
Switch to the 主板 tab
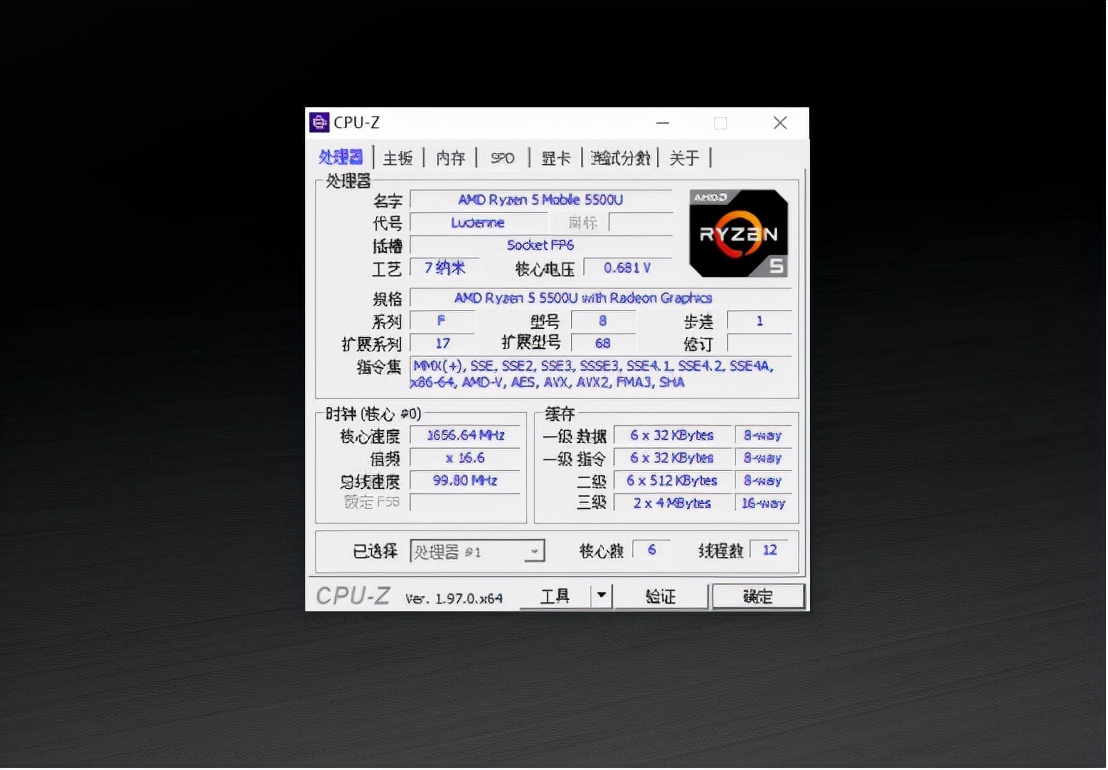click(x=397, y=157)
